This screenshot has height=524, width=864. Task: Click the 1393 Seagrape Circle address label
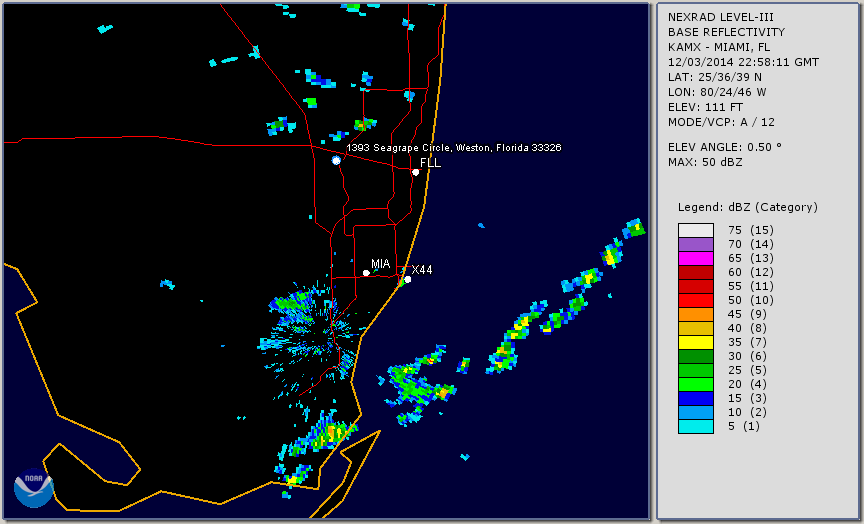point(453,148)
